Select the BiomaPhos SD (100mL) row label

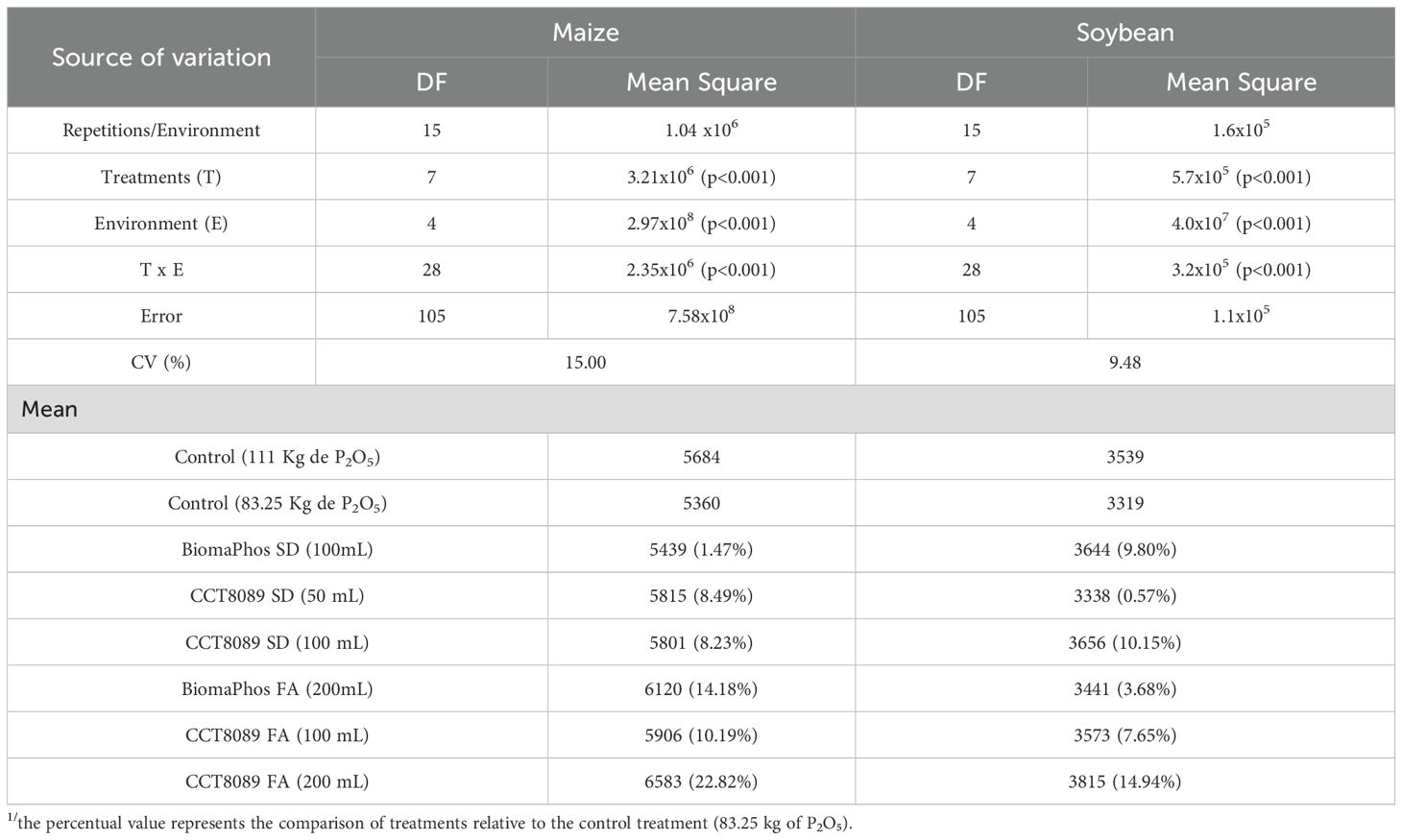pos(277,550)
